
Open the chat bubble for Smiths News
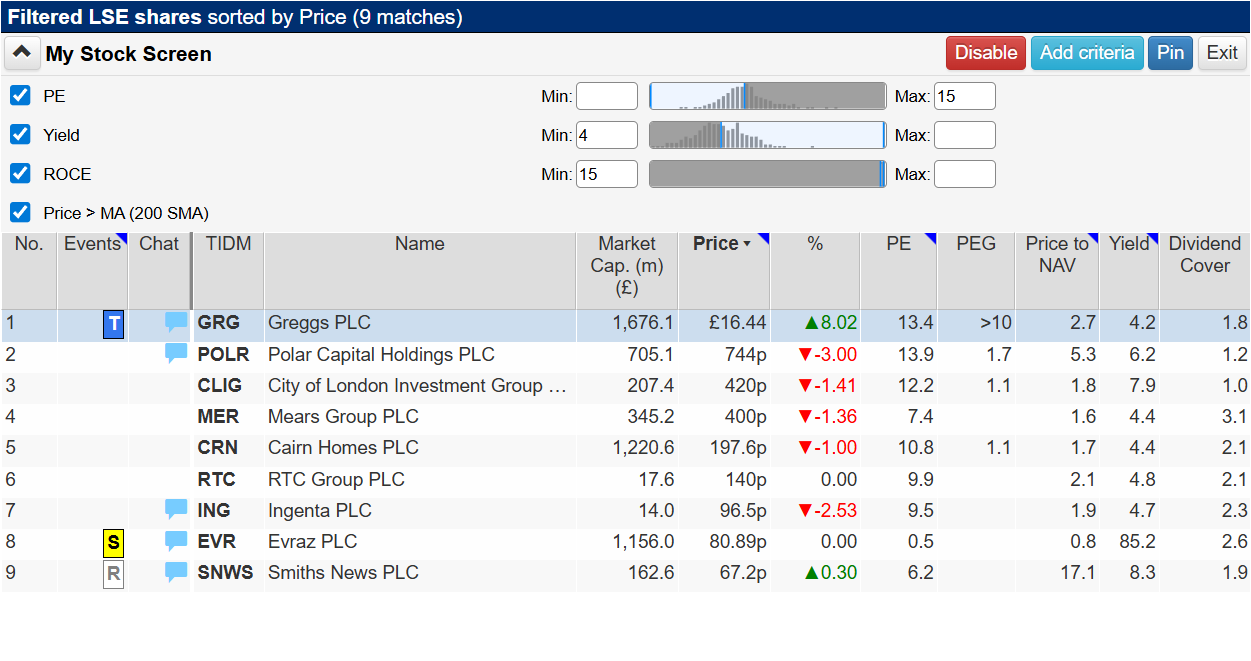click(x=176, y=571)
